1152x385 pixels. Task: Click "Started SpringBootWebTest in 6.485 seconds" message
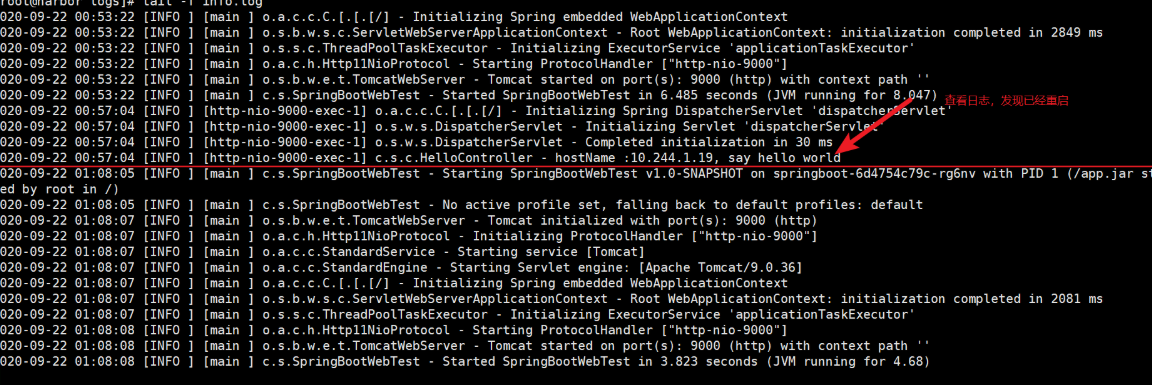(x=601, y=95)
